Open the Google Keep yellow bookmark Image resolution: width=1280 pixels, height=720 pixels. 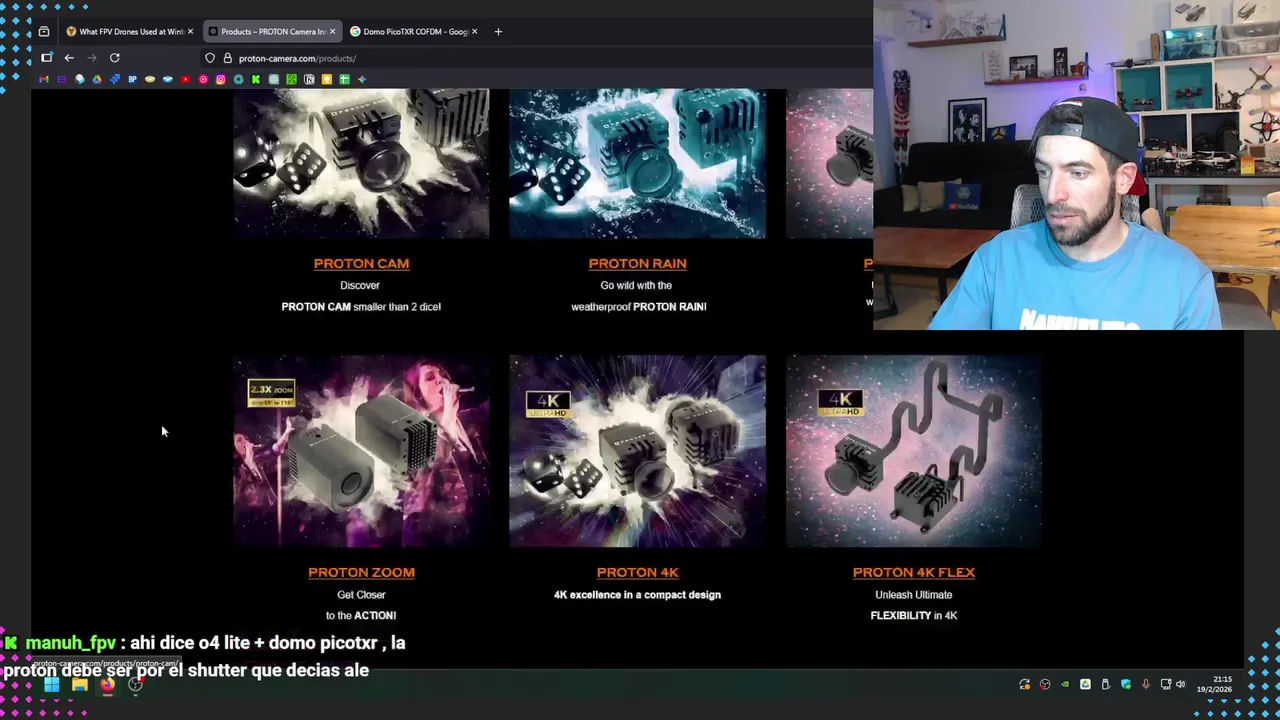point(327,79)
